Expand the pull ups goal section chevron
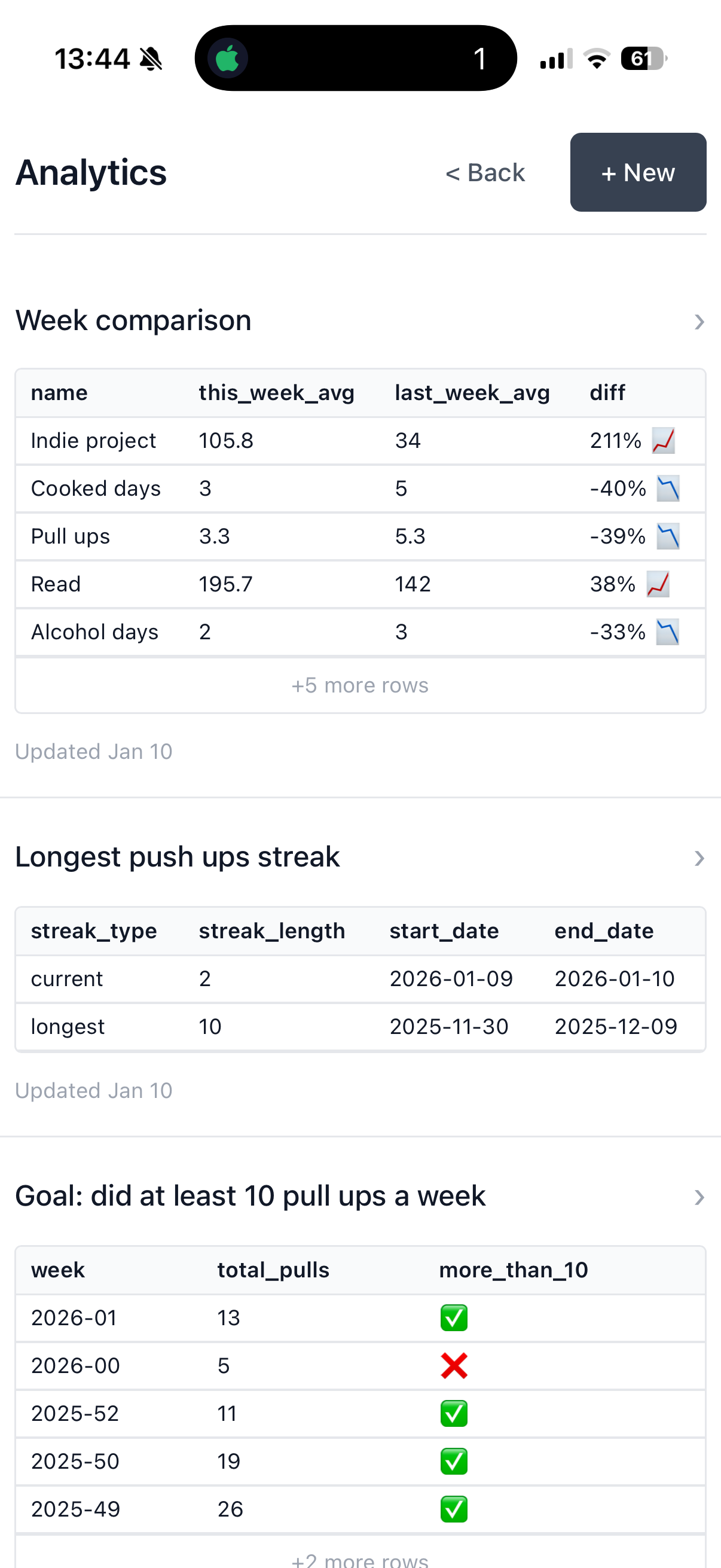 tap(699, 1197)
